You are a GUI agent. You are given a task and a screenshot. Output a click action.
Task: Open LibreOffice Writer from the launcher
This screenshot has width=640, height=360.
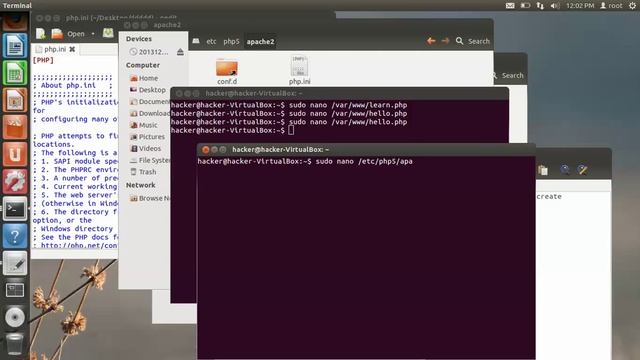point(15,46)
